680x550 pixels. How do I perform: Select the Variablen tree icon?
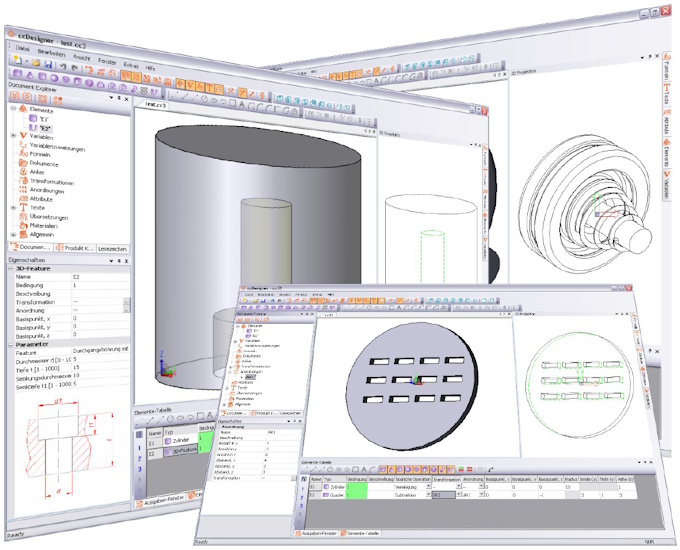23,139
